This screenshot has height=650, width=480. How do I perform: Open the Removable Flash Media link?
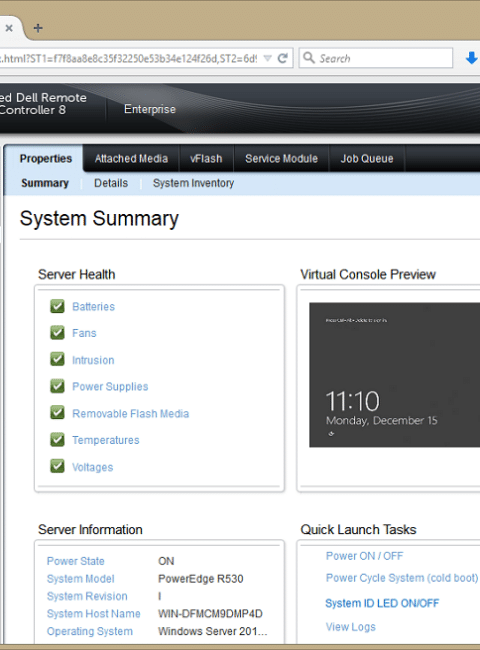tap(131, 414)
